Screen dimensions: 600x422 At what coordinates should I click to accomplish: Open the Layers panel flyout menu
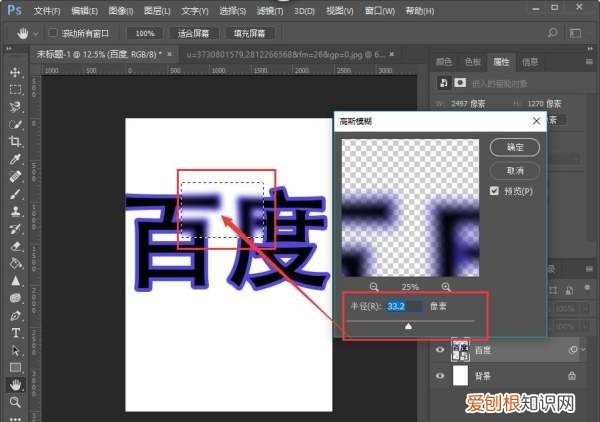(589, 269)
